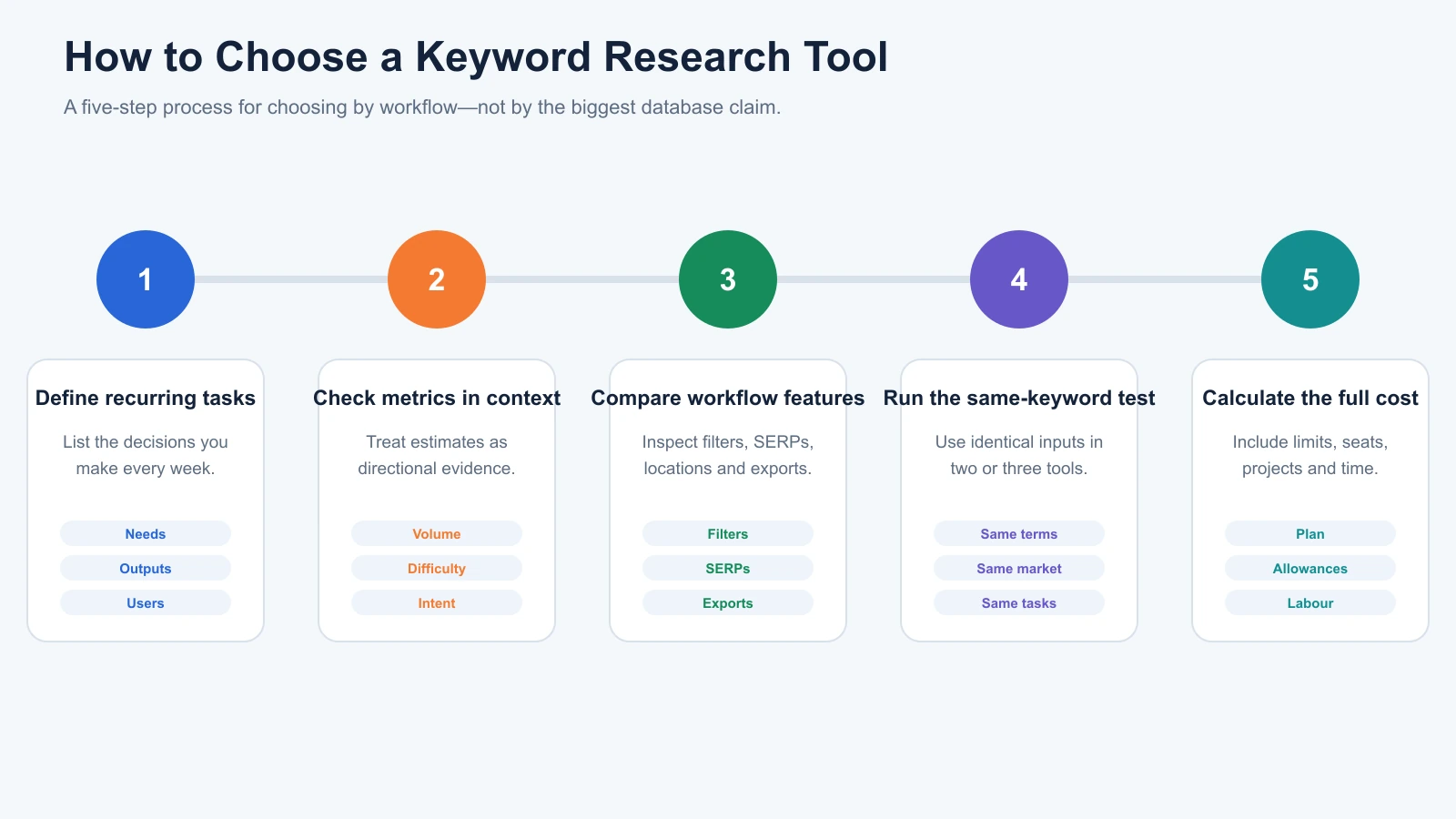1456x819 pixels.
Task: Select the Exports pill
Action: pyautogui.click(x=728, y=602)
